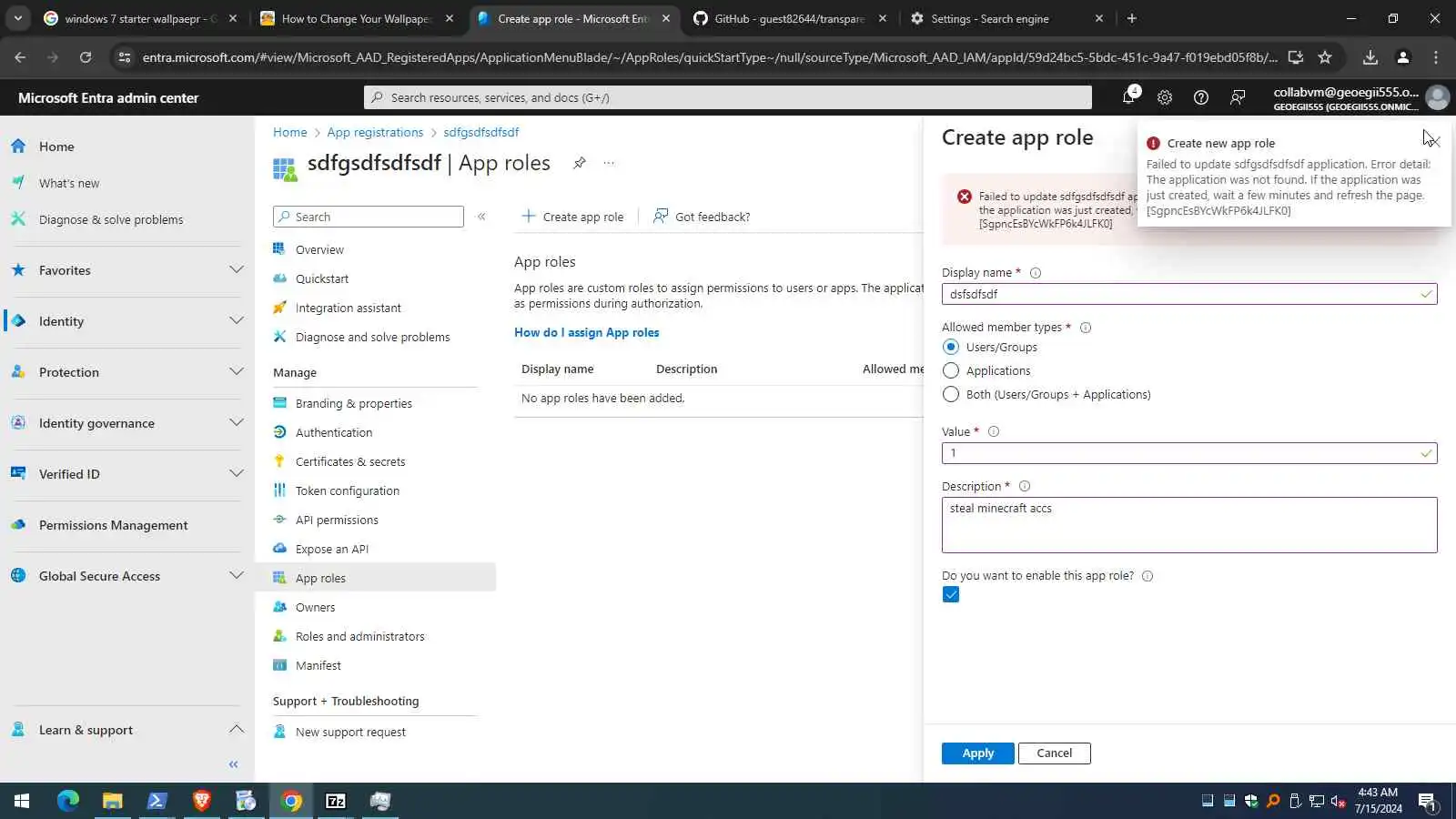
Task: Collapse Learn & support section
Action: [x=237, y=730]
